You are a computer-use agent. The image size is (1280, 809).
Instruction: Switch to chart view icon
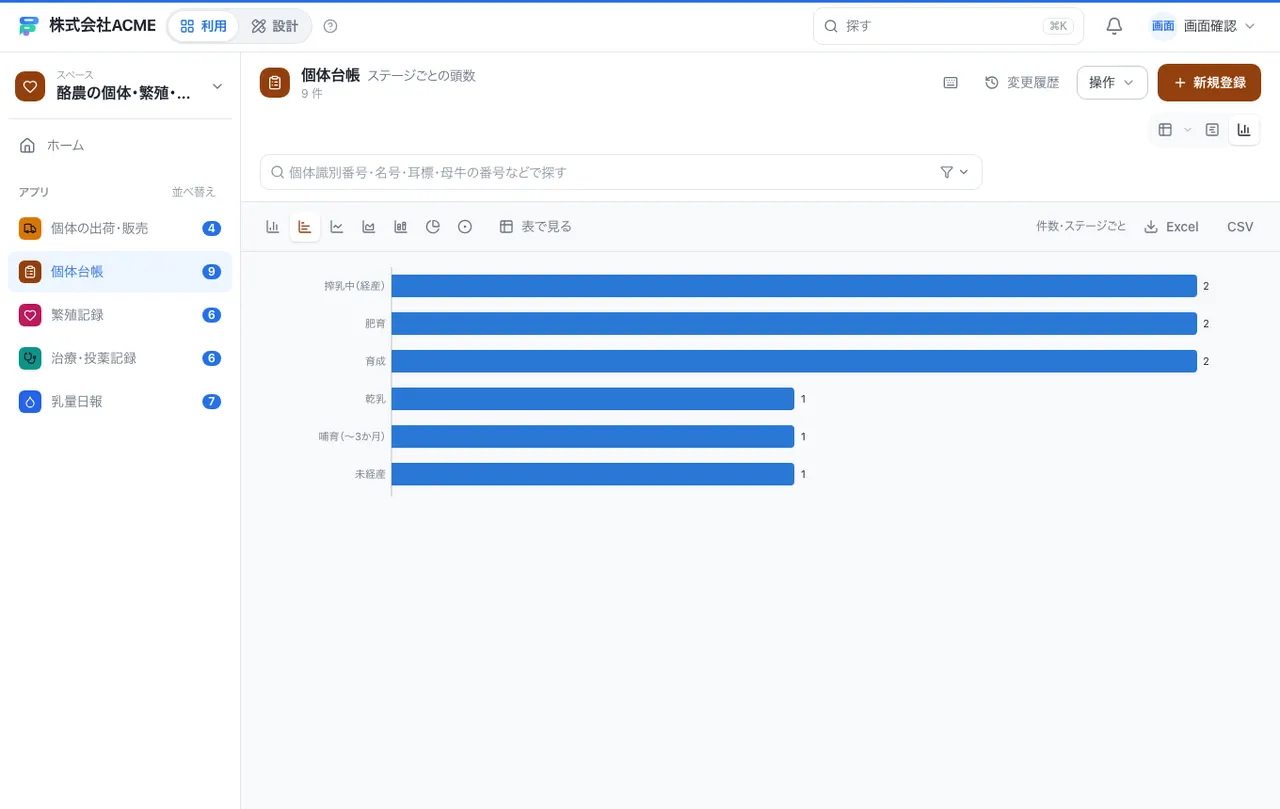(1244, 130)
